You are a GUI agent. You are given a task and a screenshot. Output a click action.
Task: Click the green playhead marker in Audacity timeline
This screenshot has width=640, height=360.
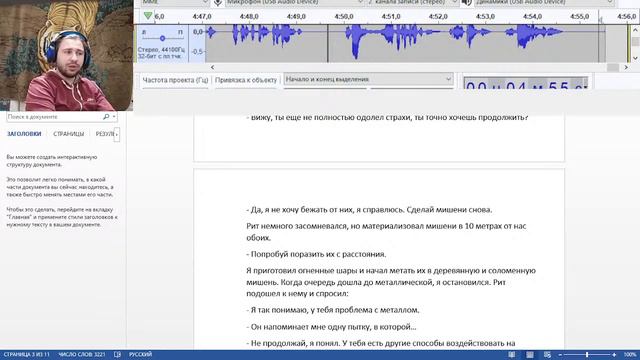click(x=148, y=16)
